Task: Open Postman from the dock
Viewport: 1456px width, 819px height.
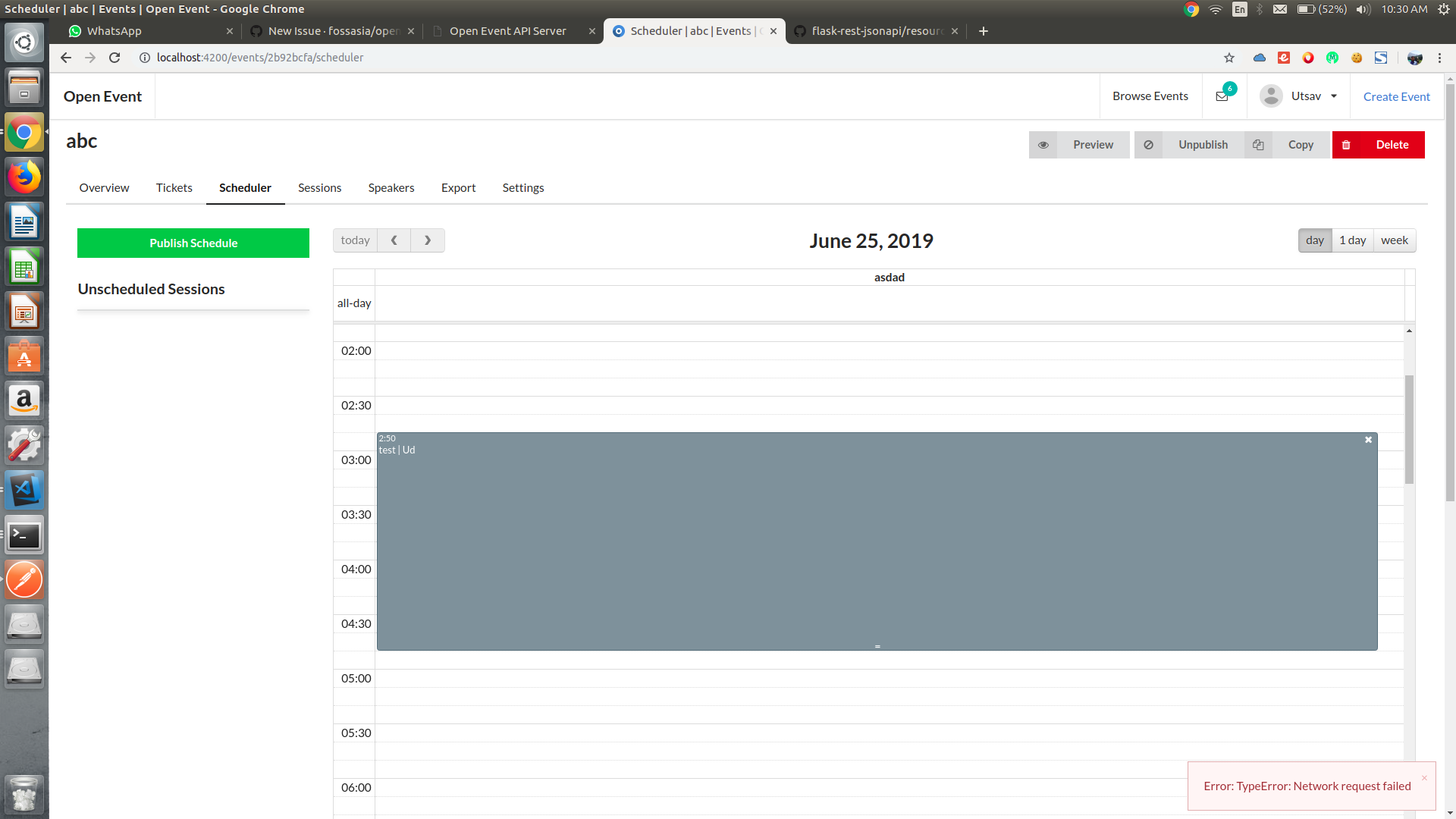Action: [x=24, y=580]
